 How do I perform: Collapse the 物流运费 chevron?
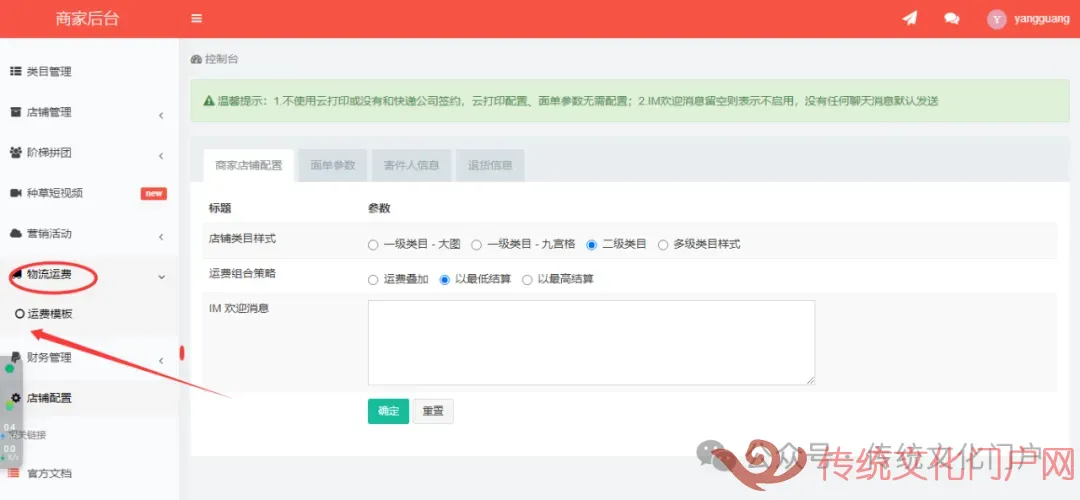162,277
